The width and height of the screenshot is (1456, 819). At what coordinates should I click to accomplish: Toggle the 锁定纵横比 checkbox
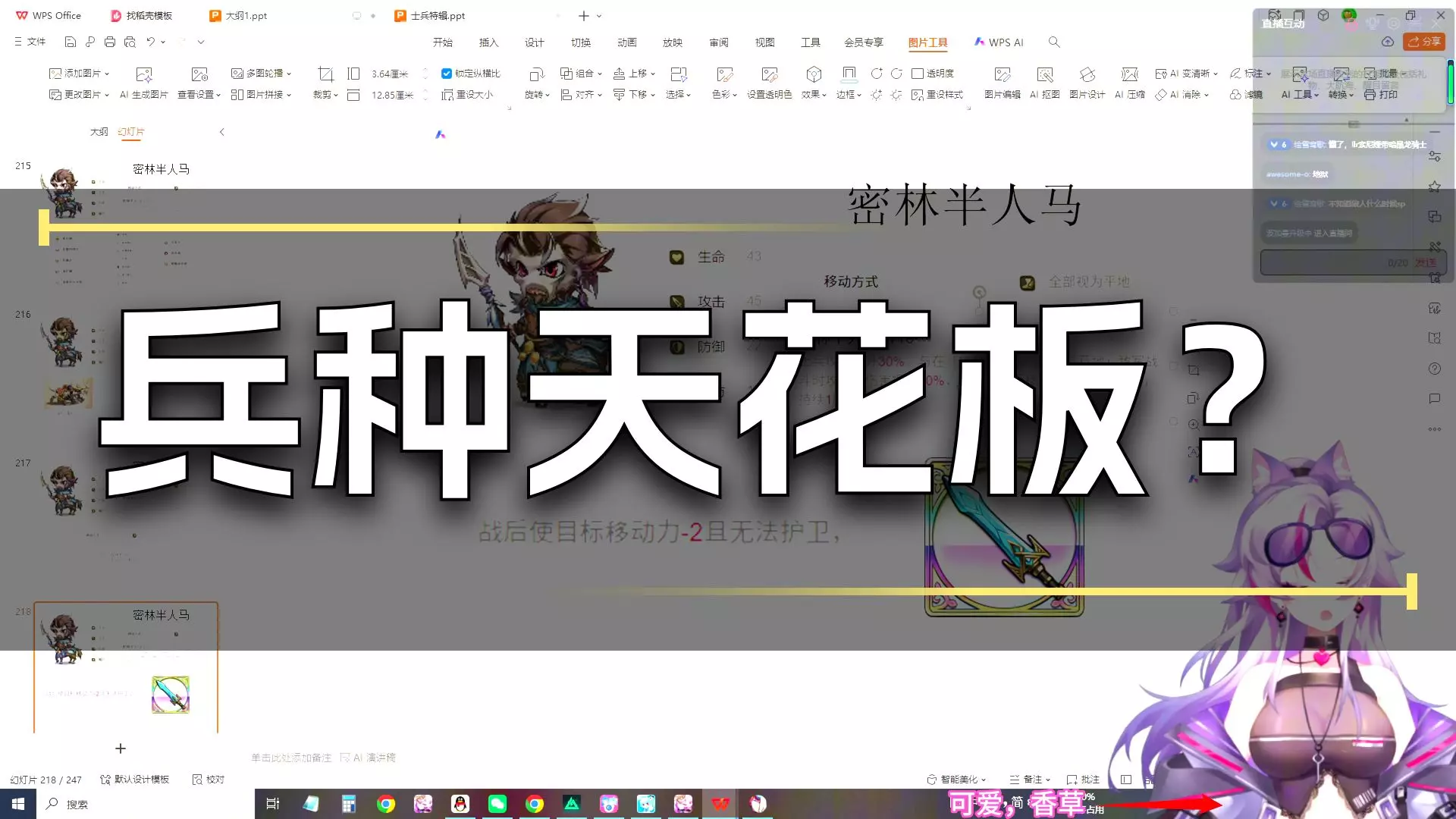tap(447, 74)
